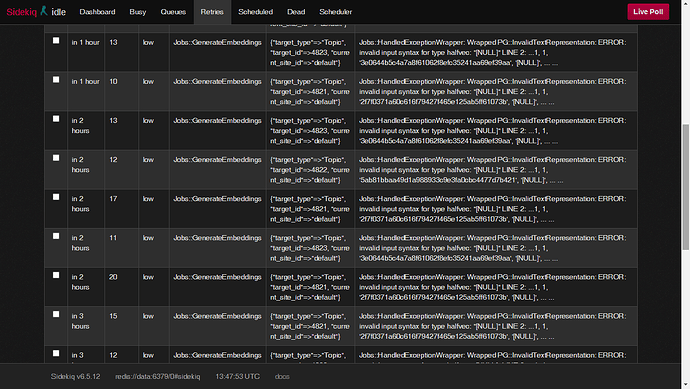Select checkbox for the job with 17 retries
The image size is (690, 389).
point(56,197)
